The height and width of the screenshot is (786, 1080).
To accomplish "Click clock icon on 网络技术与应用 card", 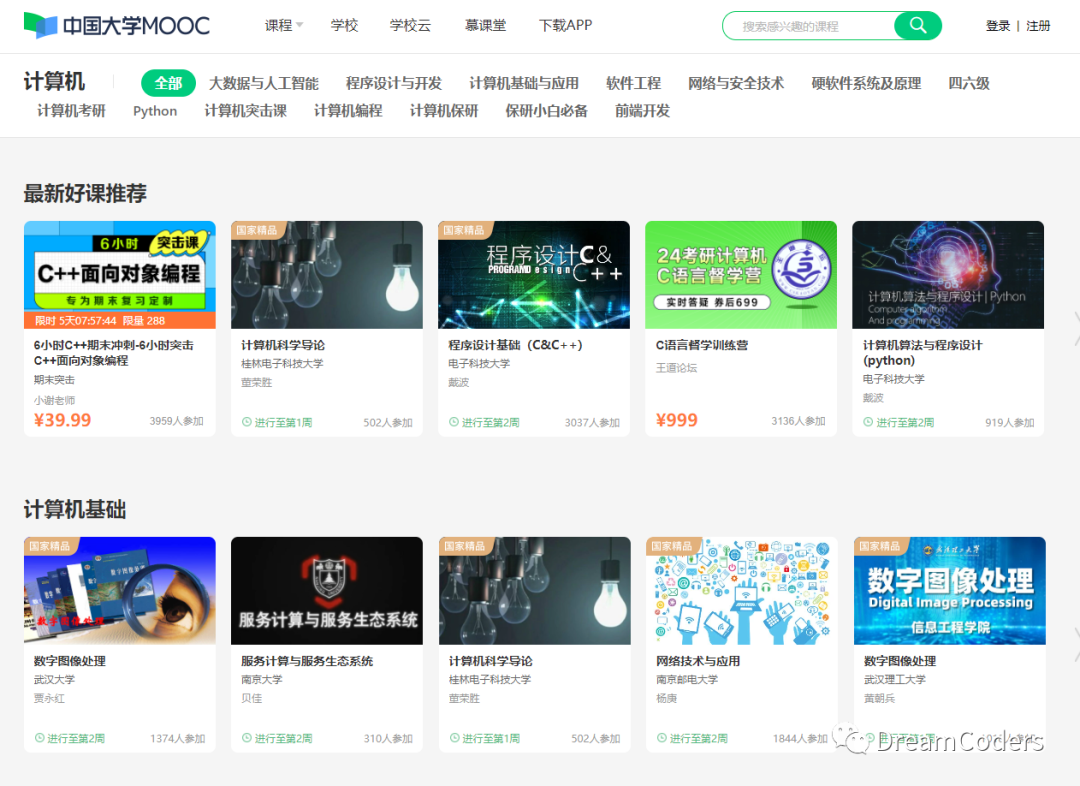I will point(662,738).
